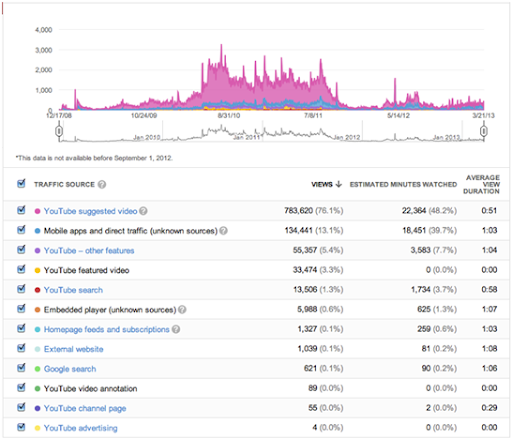Uncheck the YouTube – other features checkbox
The width and height of the screenshot is (512, 439).
coord(21,249)
